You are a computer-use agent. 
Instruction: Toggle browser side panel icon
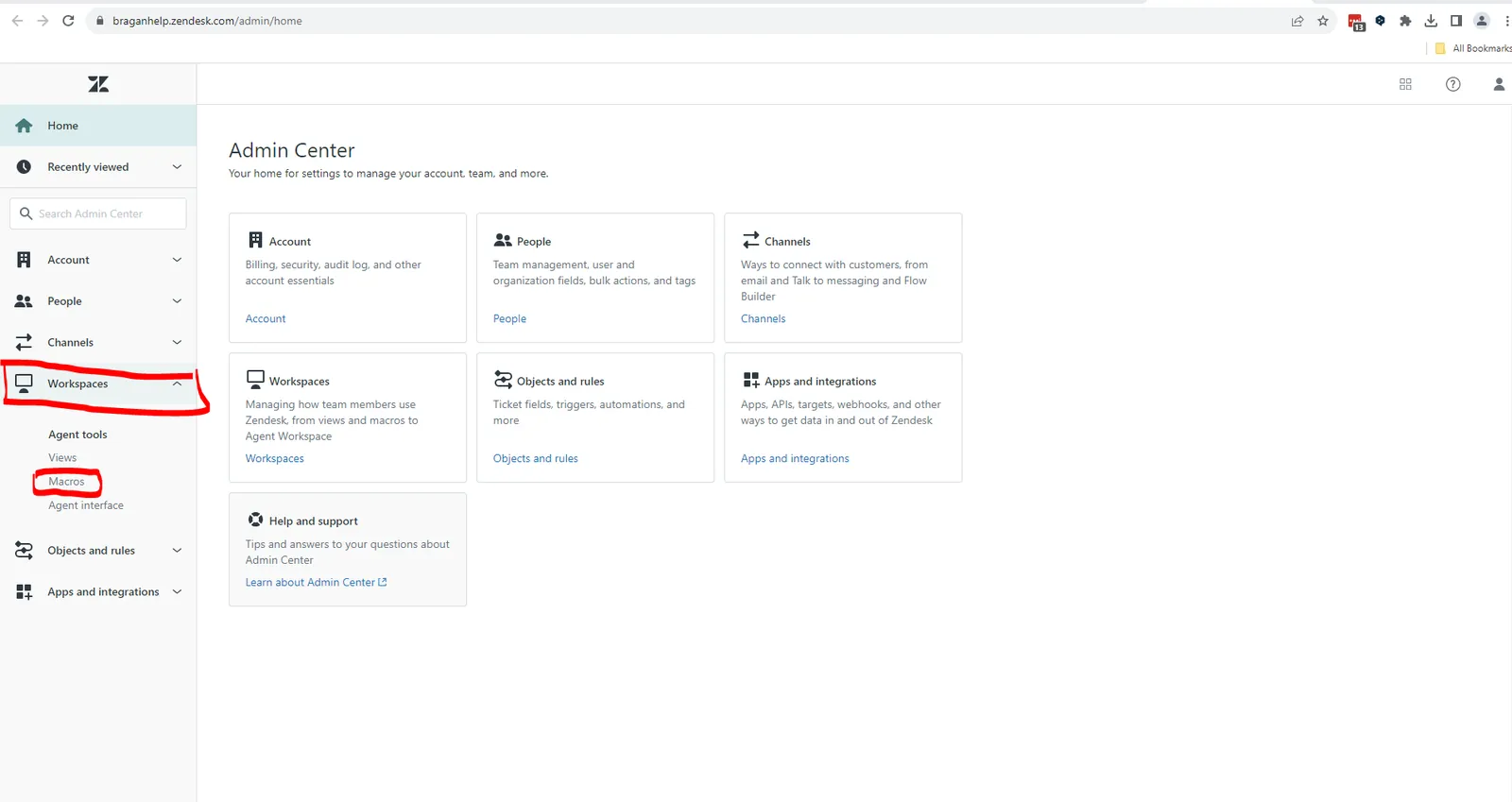[x=1456, y=21]
